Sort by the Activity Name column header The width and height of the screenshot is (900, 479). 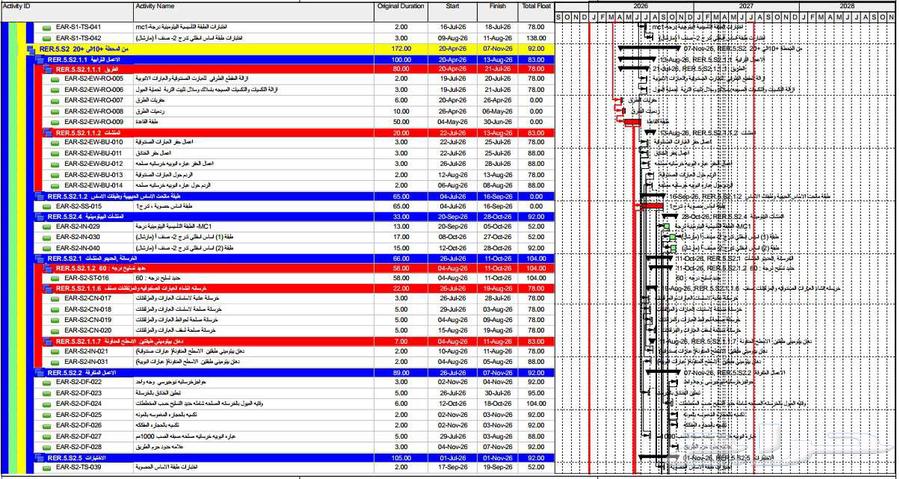point(254,12)
